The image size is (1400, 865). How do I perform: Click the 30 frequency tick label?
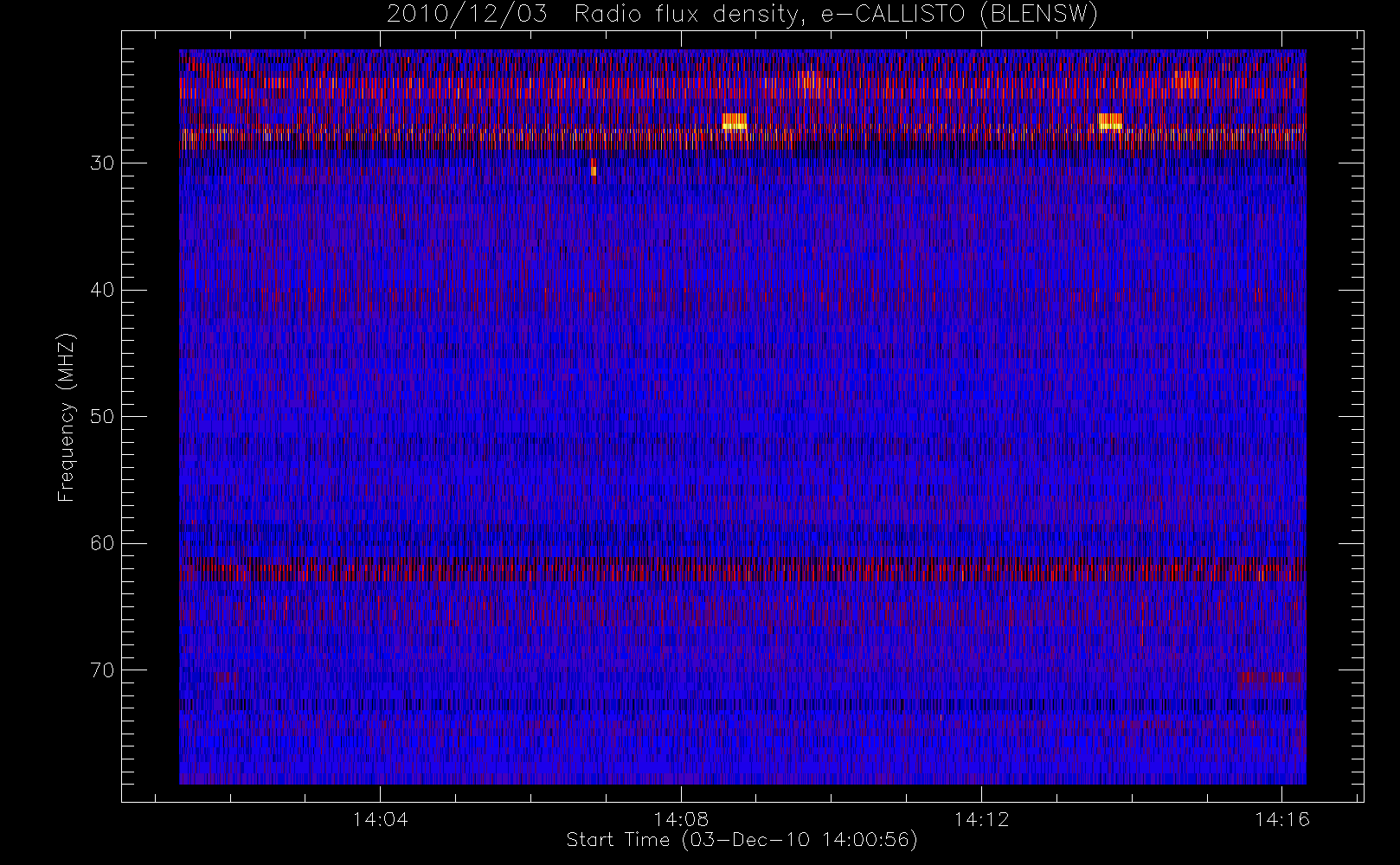[x=102, y=163]
